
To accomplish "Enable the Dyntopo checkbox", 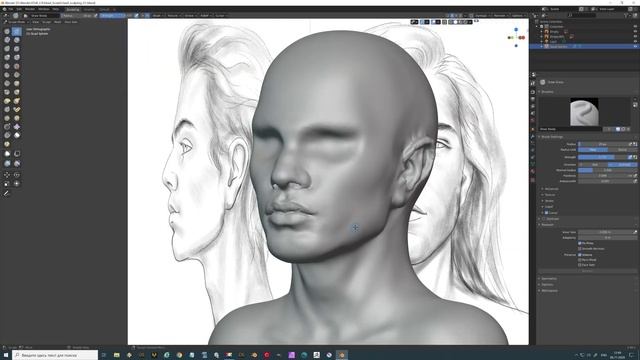I will (x=543, y=219).
